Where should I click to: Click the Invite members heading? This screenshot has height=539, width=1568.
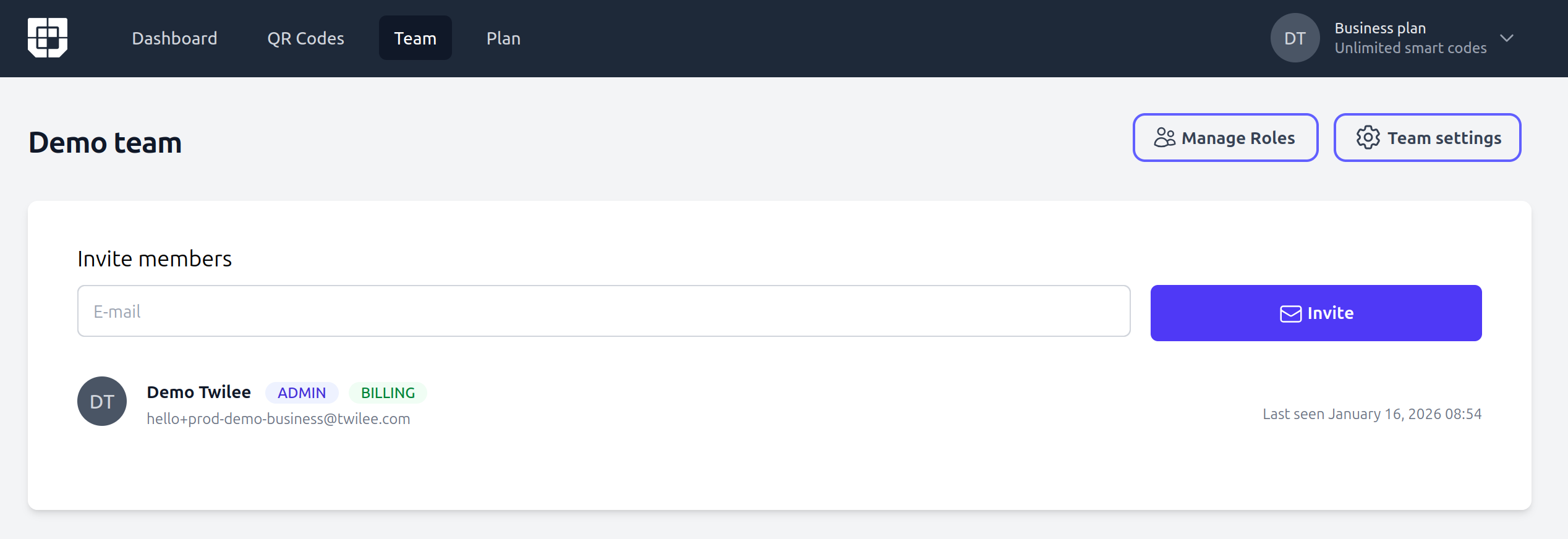tap(155, 258)
